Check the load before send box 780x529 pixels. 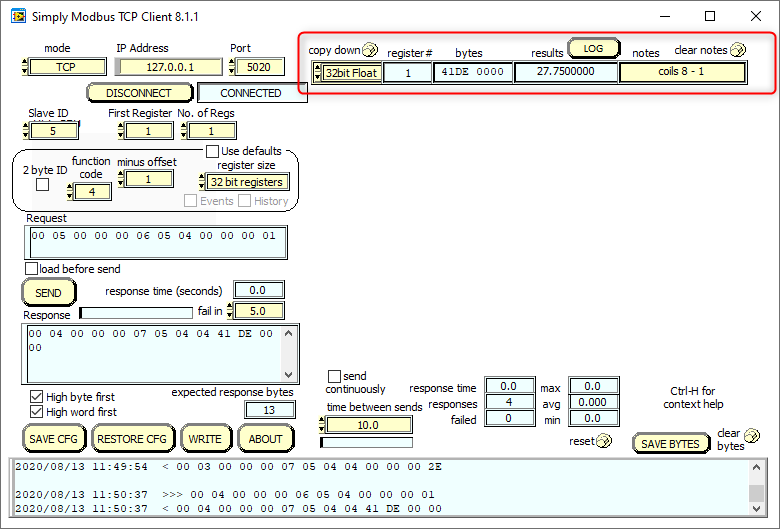pyautogui.click(x=32, y=268)
